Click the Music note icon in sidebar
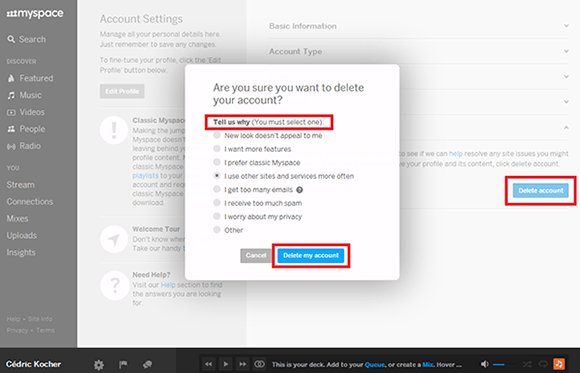580x373 pixels. 11,95
